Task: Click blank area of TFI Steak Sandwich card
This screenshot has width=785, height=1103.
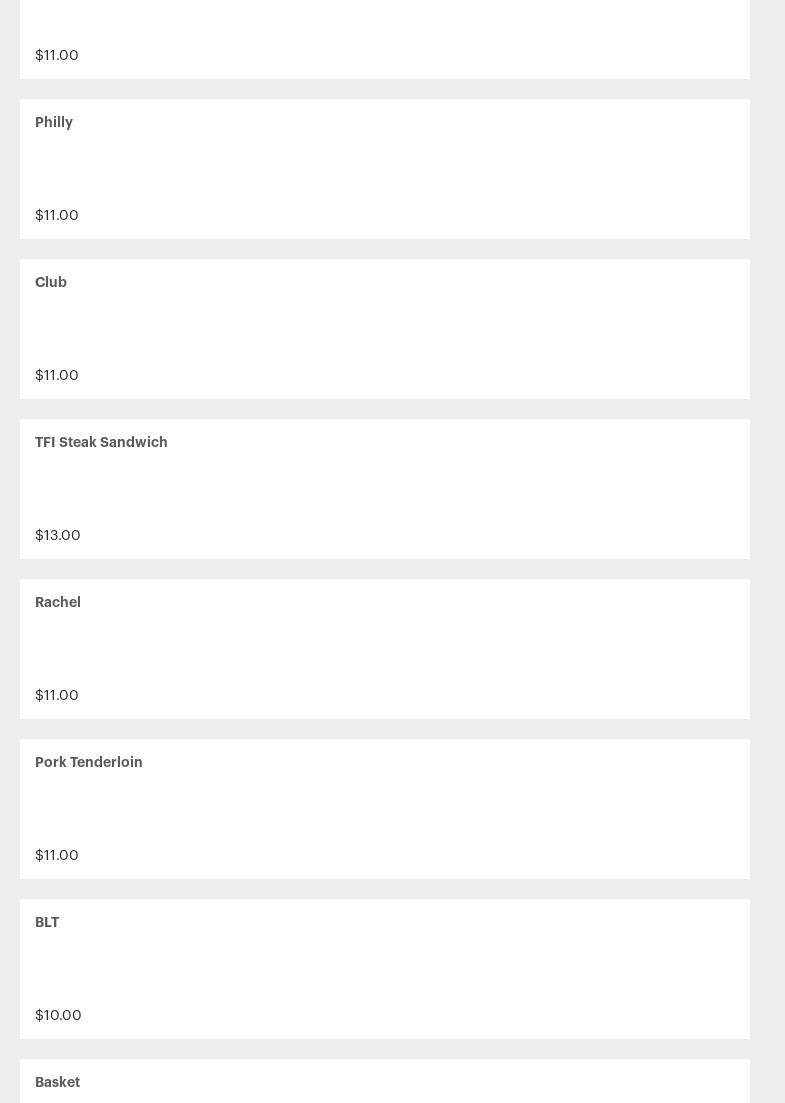Action: (x=400, y=488)
